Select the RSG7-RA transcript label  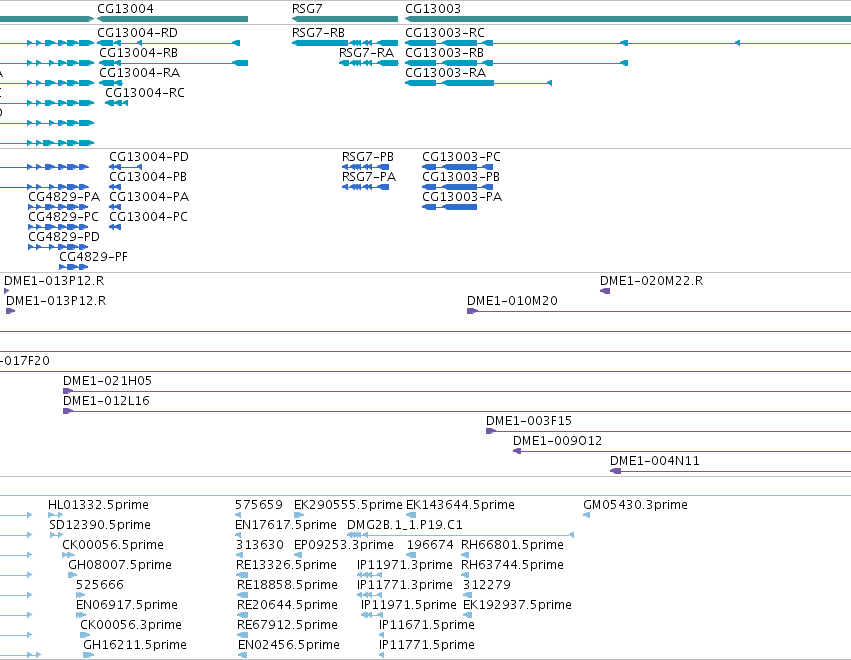pyautogui.click(x=366, y=53)
